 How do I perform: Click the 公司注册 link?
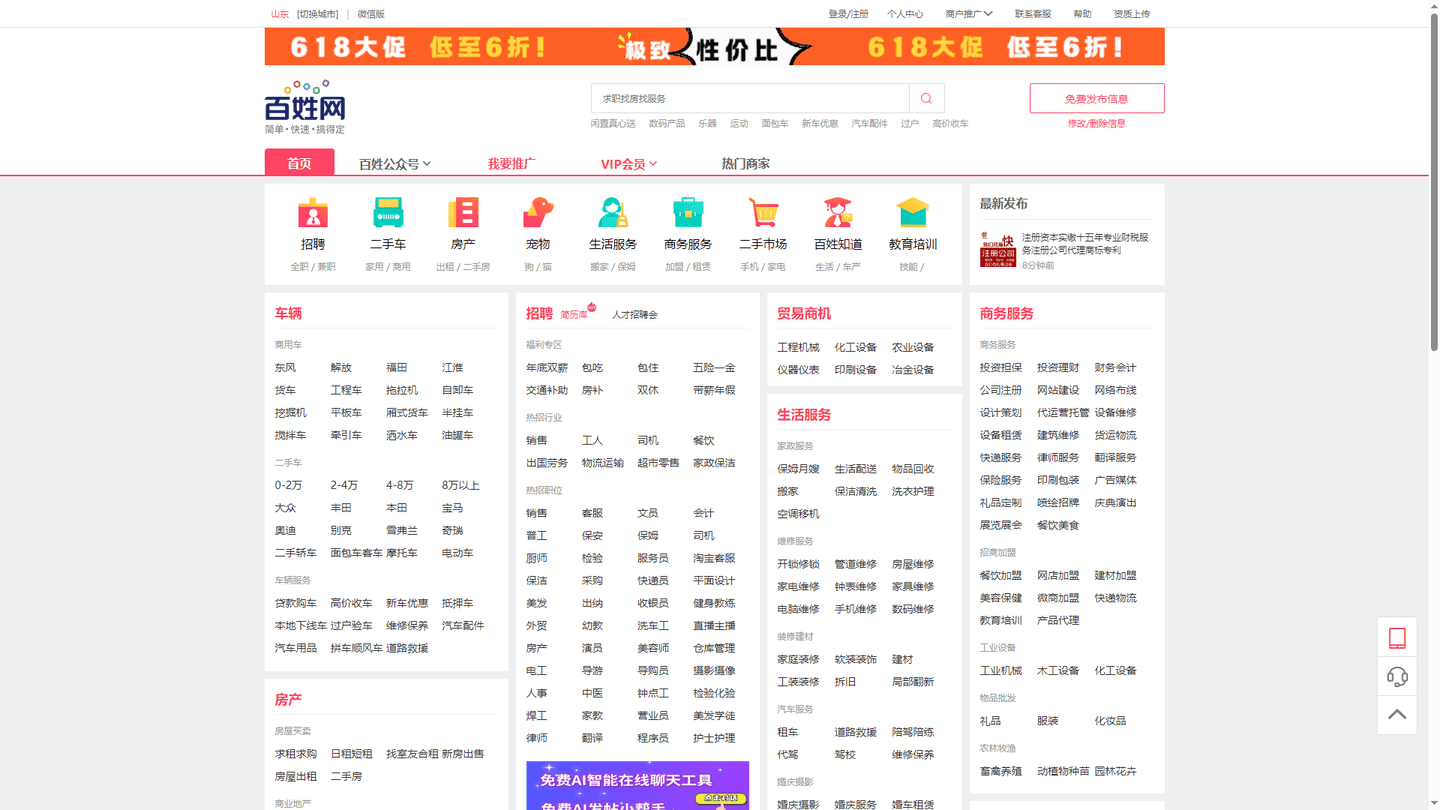[x=1001, y=390]
